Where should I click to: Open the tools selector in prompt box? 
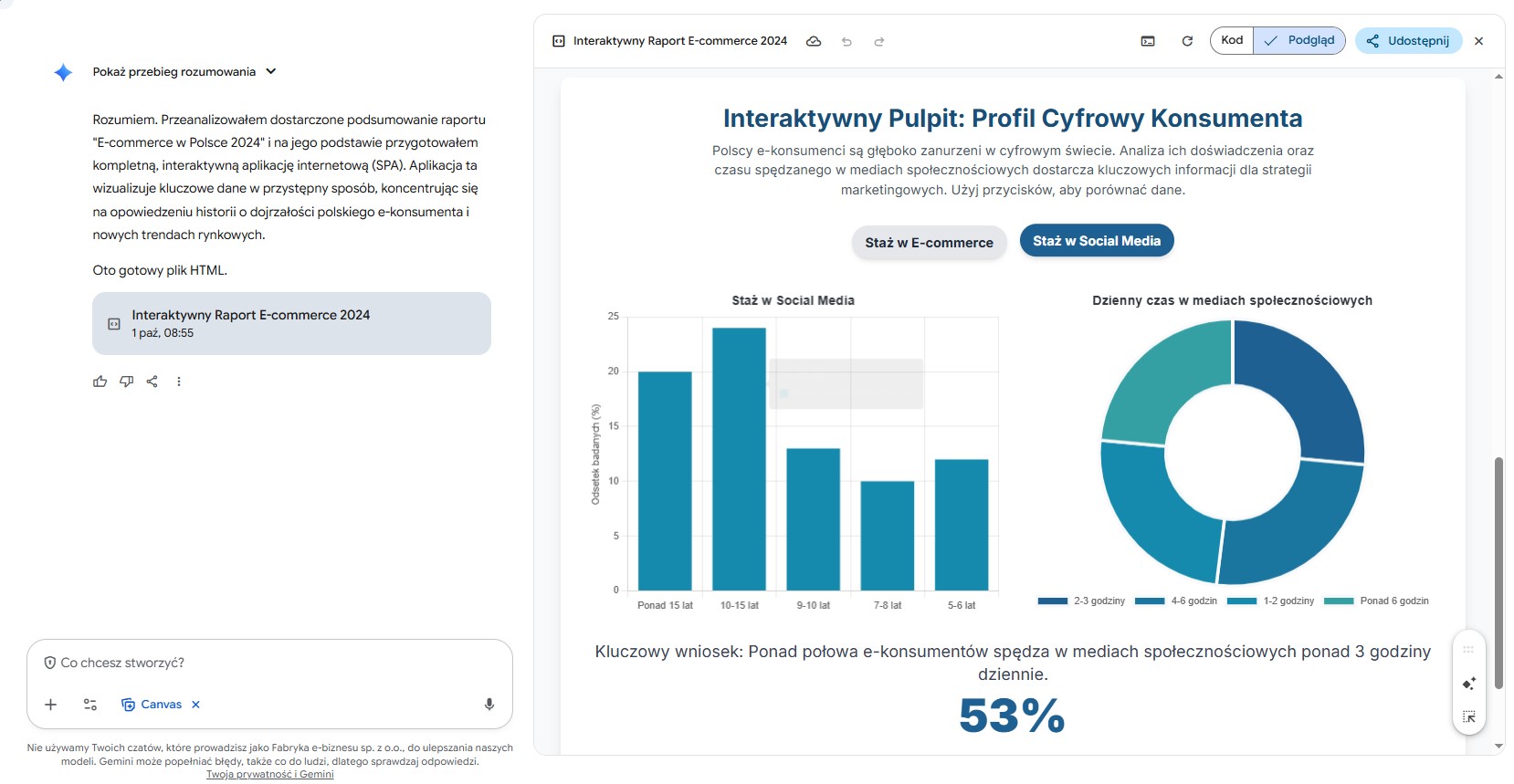coord(90,705)
